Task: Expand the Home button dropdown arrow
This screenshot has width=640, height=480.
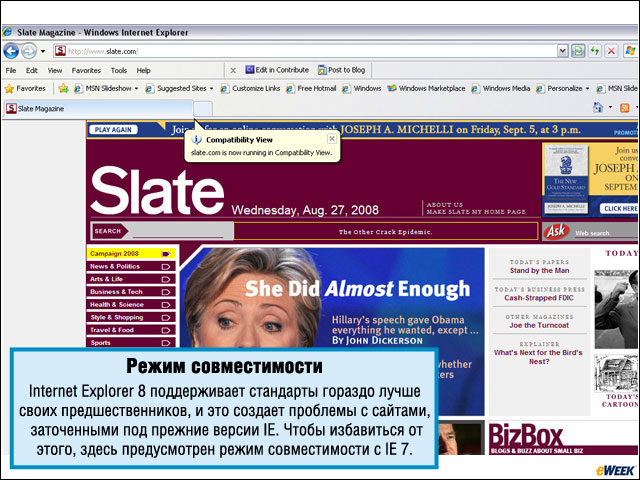Action: (610, 107)
